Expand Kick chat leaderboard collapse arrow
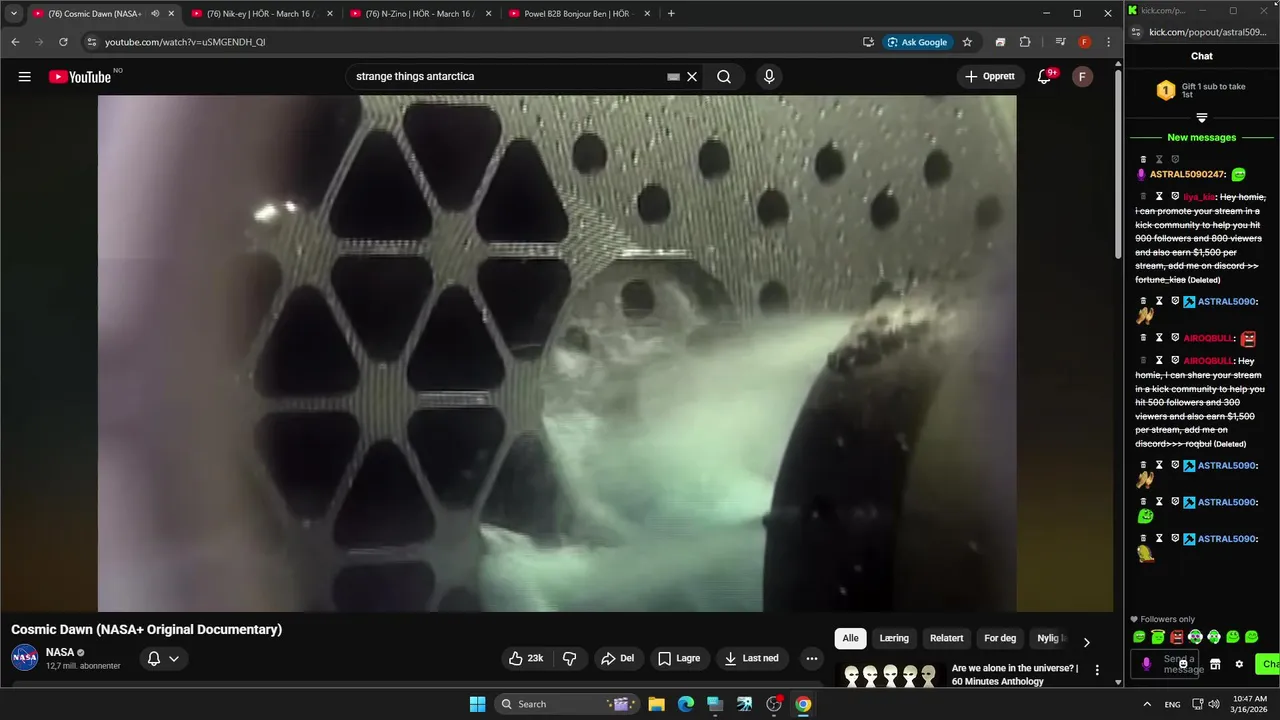1280x720 pixels. click(1202, 118)
